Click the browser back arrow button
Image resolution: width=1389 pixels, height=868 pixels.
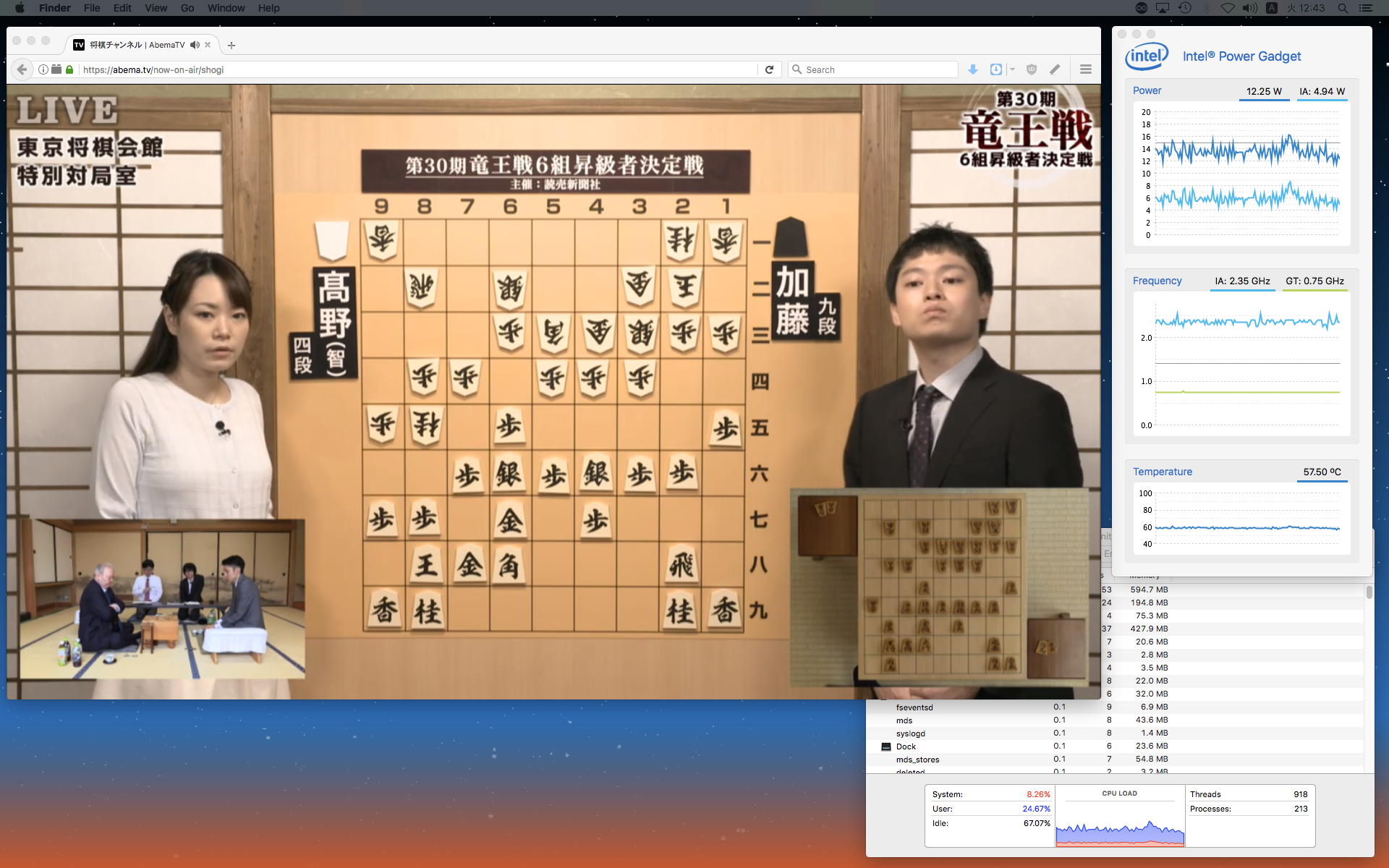22,69
